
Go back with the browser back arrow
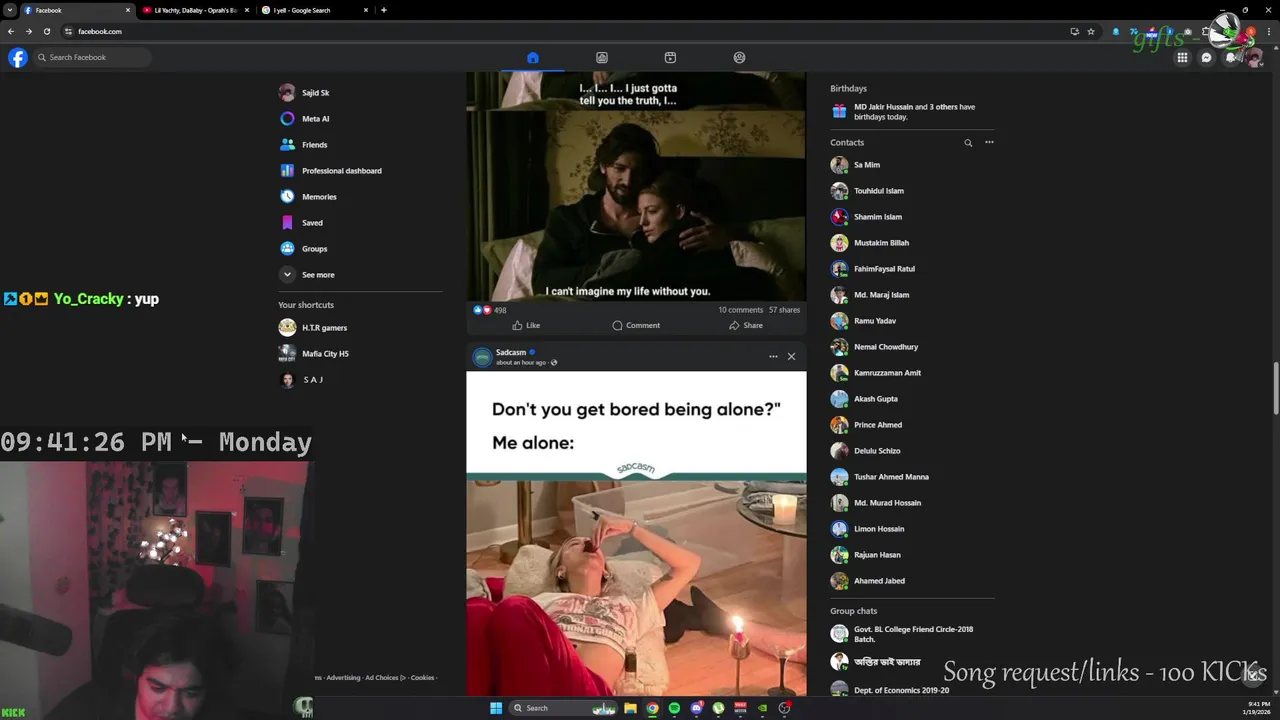click(11, 31)
